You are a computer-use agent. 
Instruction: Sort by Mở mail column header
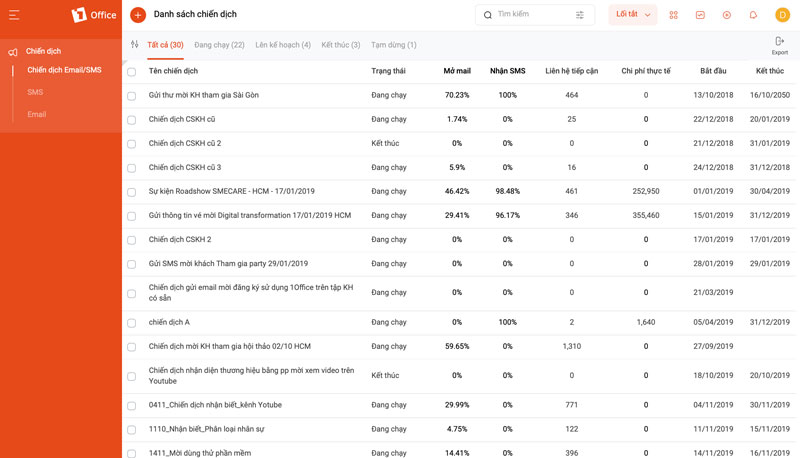[457, 71]
